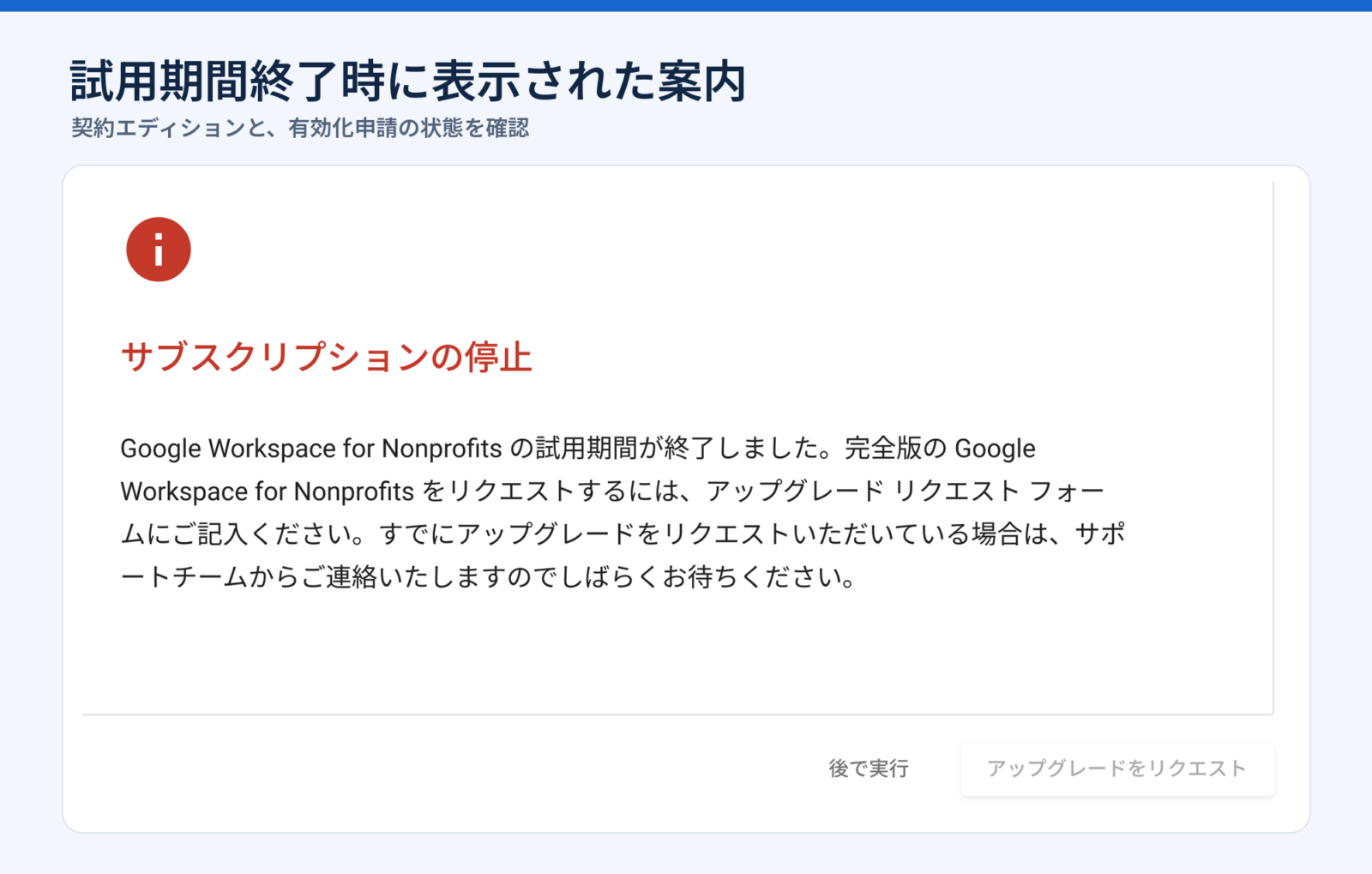Click the アップグレードをリクエスト button
The height and width of the screenshot is (874, 1372).
point(1116,769)
